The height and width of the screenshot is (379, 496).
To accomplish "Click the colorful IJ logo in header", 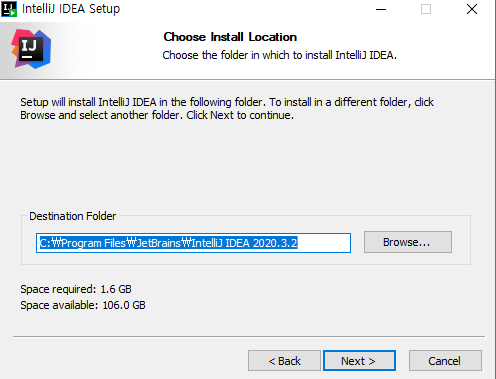I will pyautogui.click(x=31, y=49).
